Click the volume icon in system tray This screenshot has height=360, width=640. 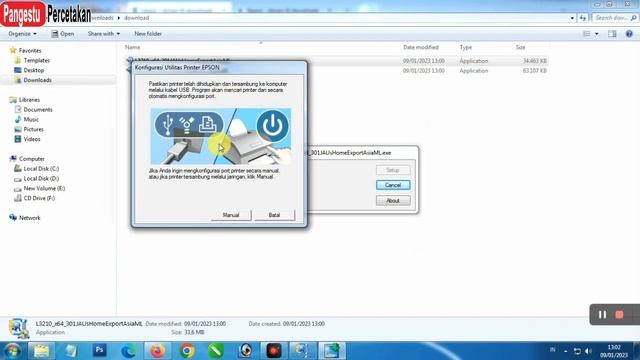589,351
